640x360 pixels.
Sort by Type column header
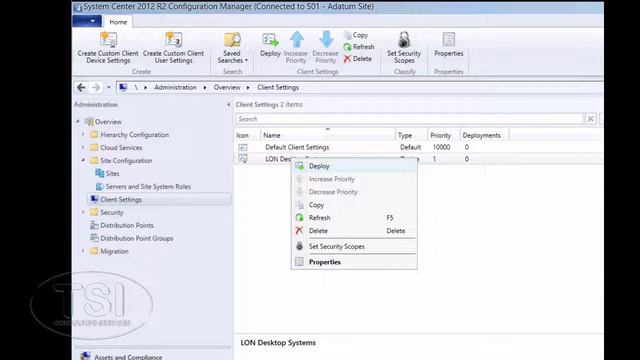click(x=411, y=135)
